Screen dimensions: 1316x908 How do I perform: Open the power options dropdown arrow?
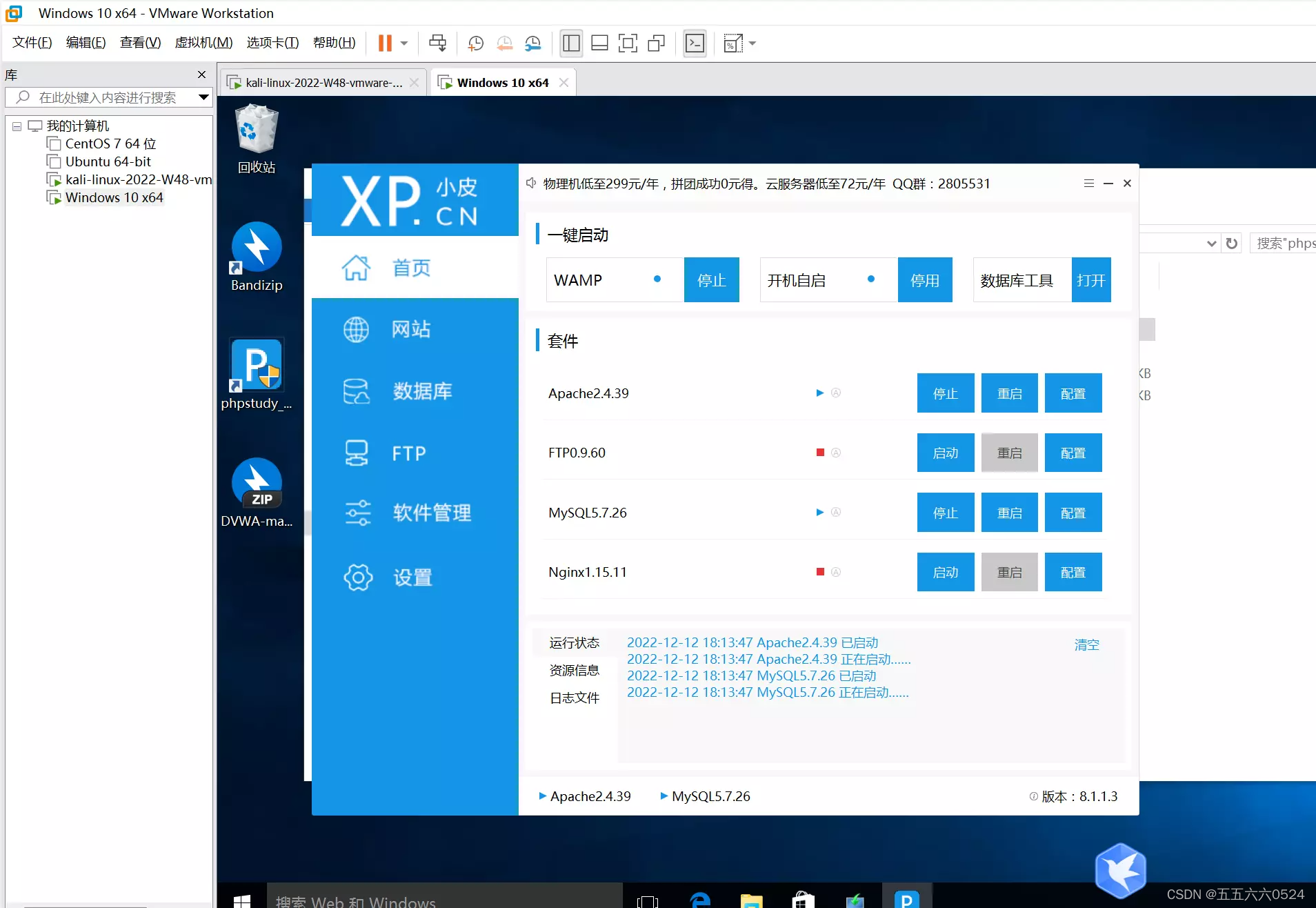click(404, 43)
